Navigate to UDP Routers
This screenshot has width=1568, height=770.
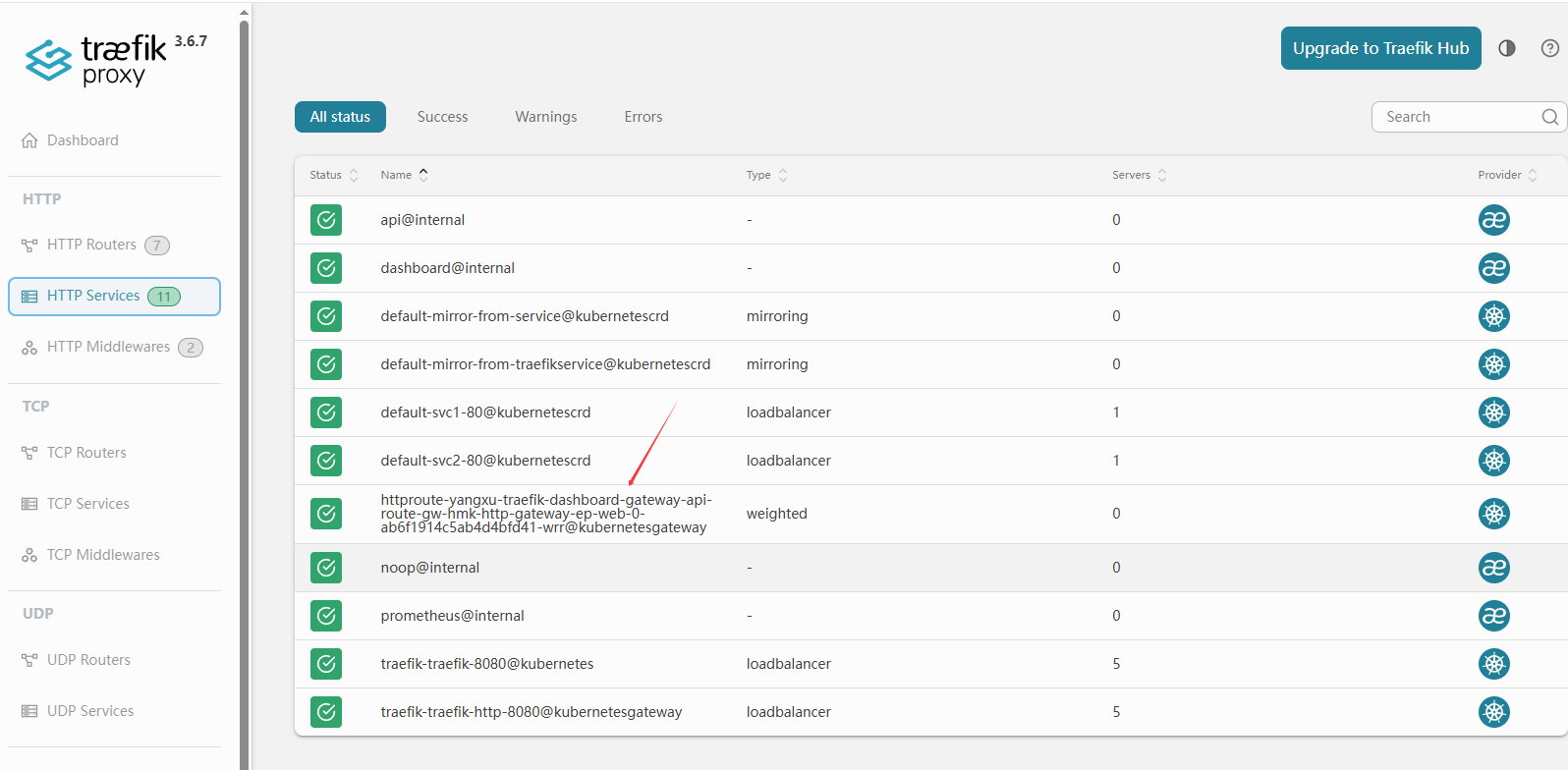coord(114,660)
